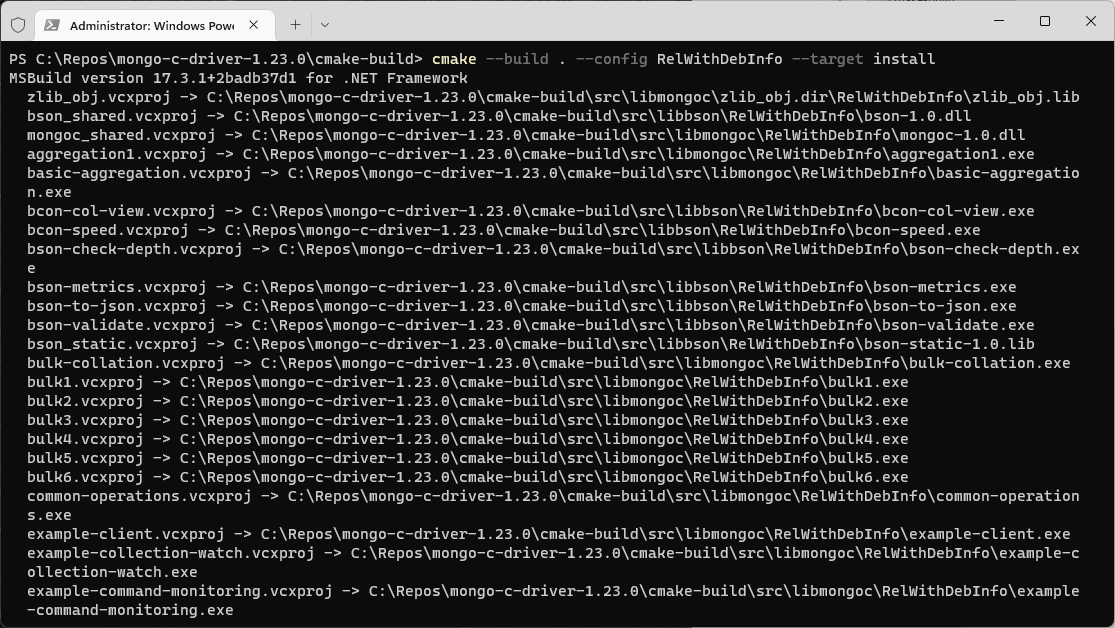
Task: Click the PowerShell icon on the tab
Action: [x=51, y=25]
